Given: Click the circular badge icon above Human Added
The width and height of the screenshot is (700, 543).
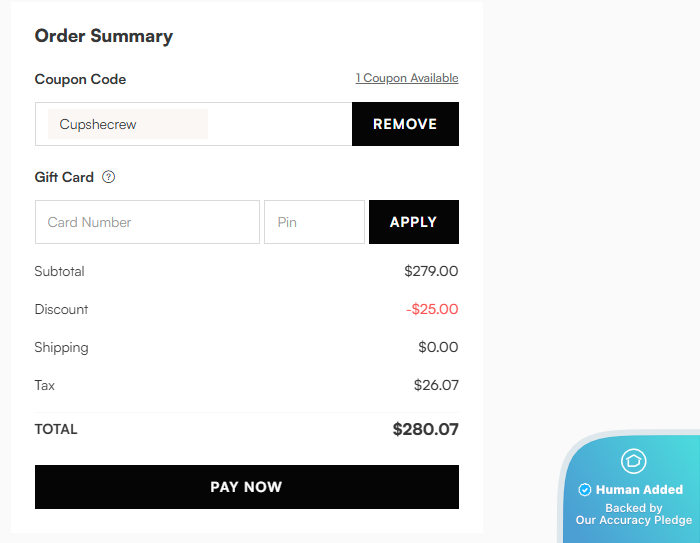Looking at the screenshot, I should tap(634, 461).
